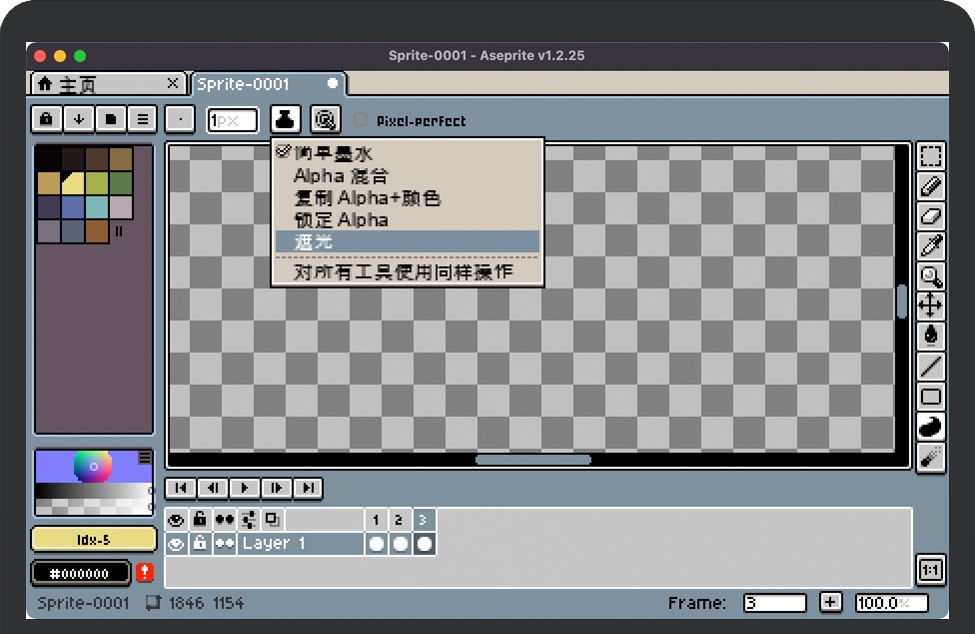
Task: Activate the Zoom magnifier tool
Action: [x=931, y=276]
